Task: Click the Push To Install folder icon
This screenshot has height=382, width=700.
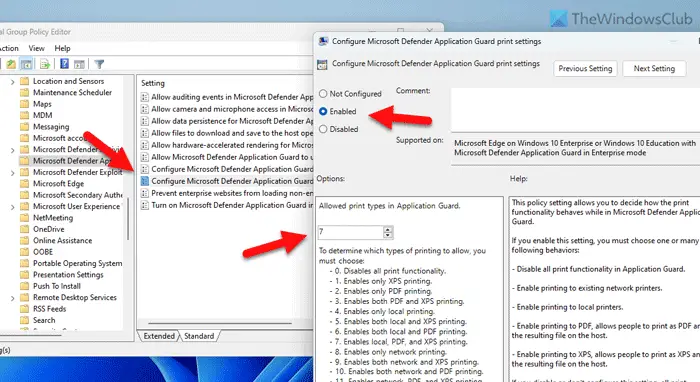Action: [25, 286]
